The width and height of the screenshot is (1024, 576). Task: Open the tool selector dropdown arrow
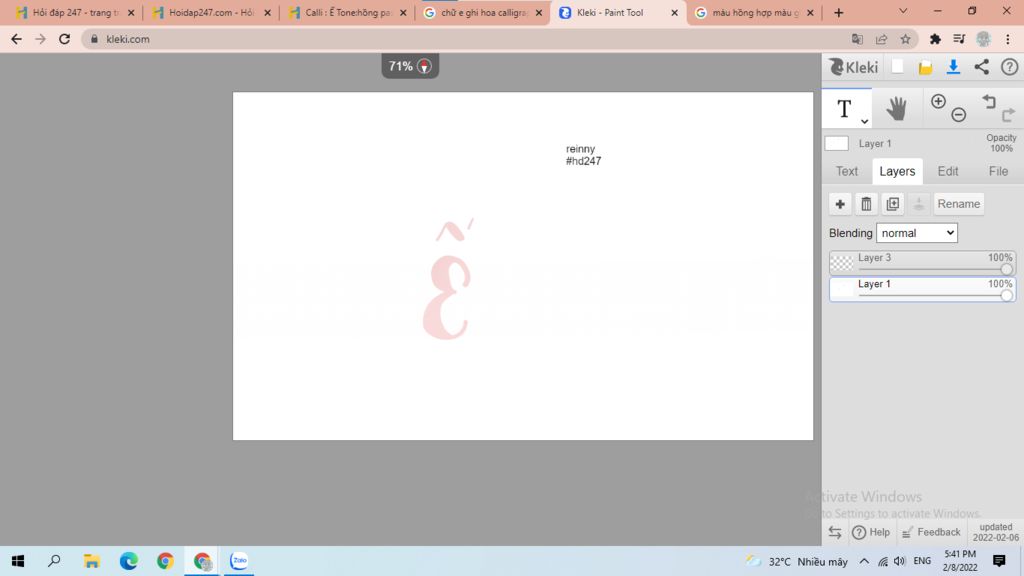pyautogui.click(x=864, y=121)
